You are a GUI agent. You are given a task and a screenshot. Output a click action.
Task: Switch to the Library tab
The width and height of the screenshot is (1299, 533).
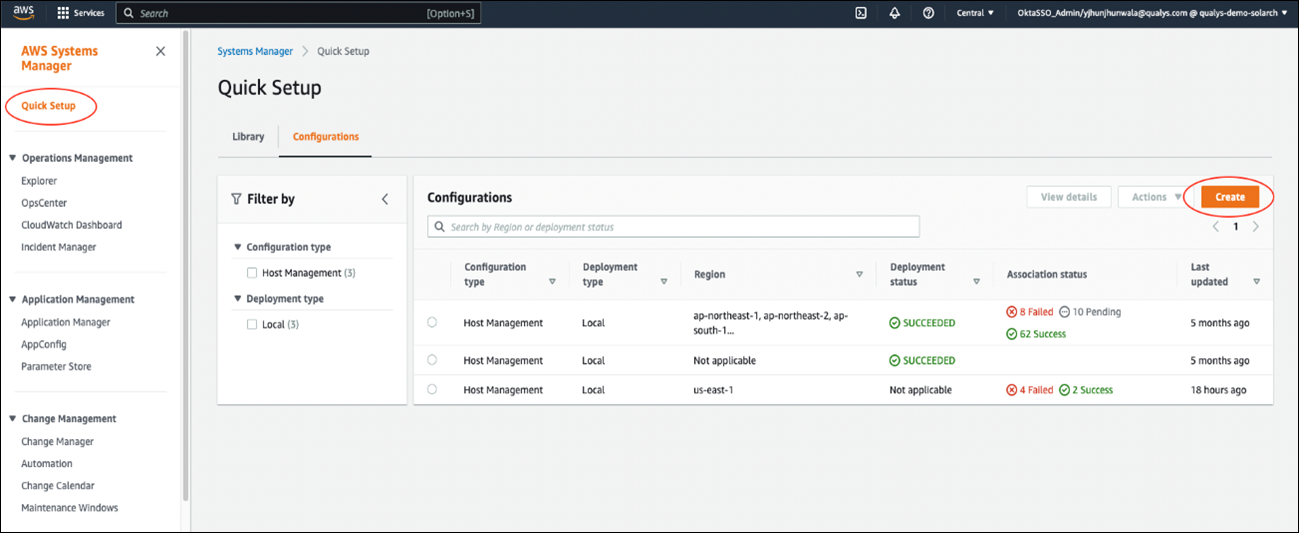tap(248, 137)
